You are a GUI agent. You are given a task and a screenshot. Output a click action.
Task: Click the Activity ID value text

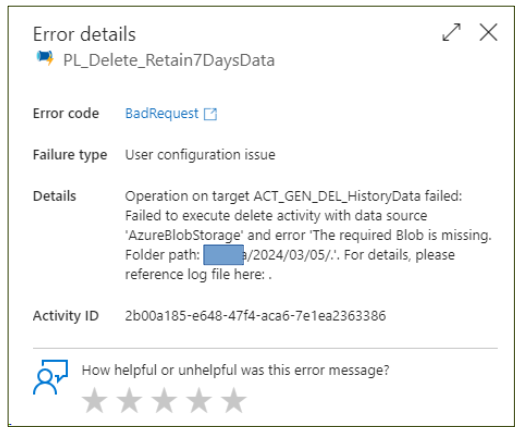tap(255, 316)
